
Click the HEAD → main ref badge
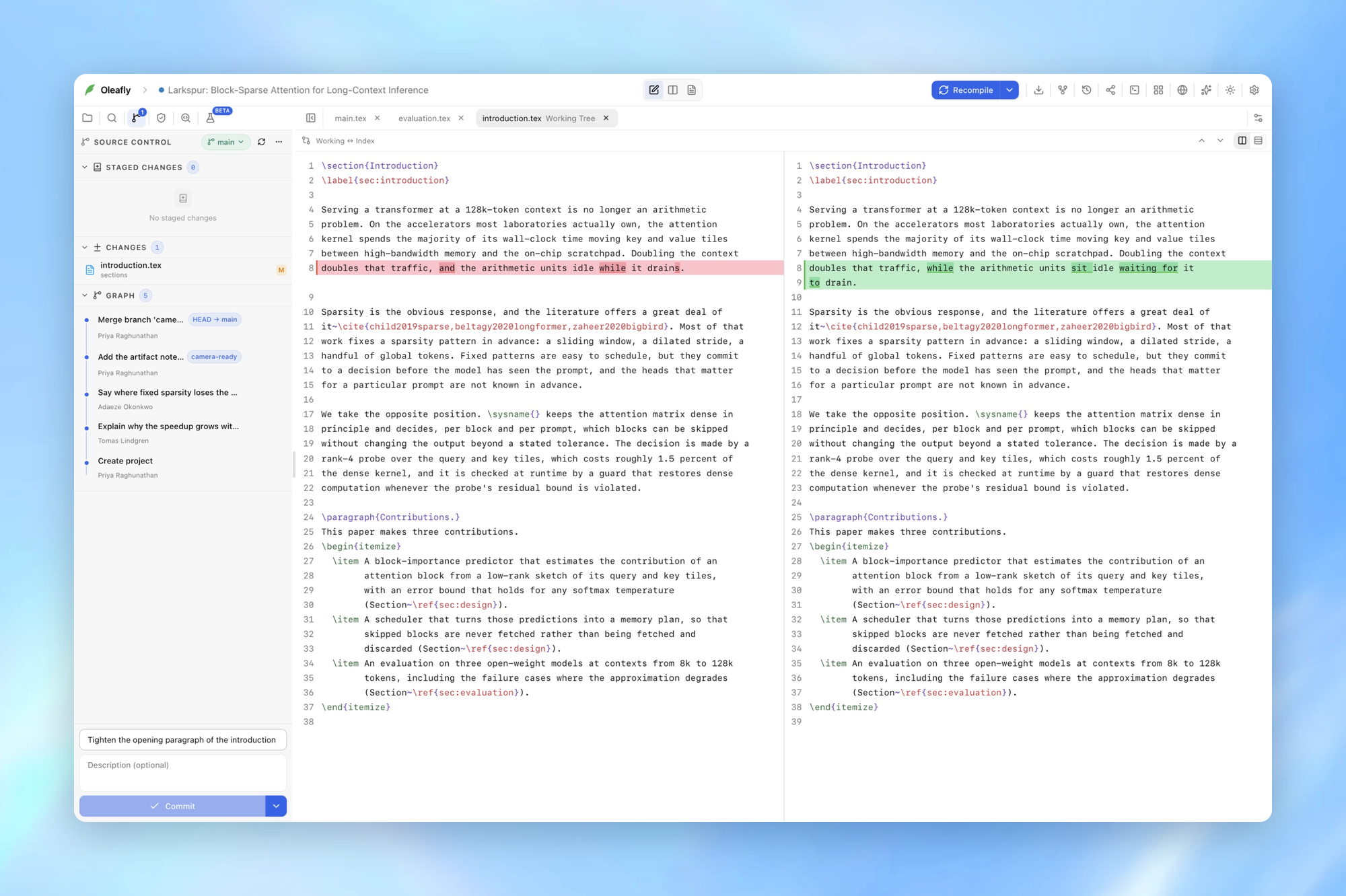215,320
